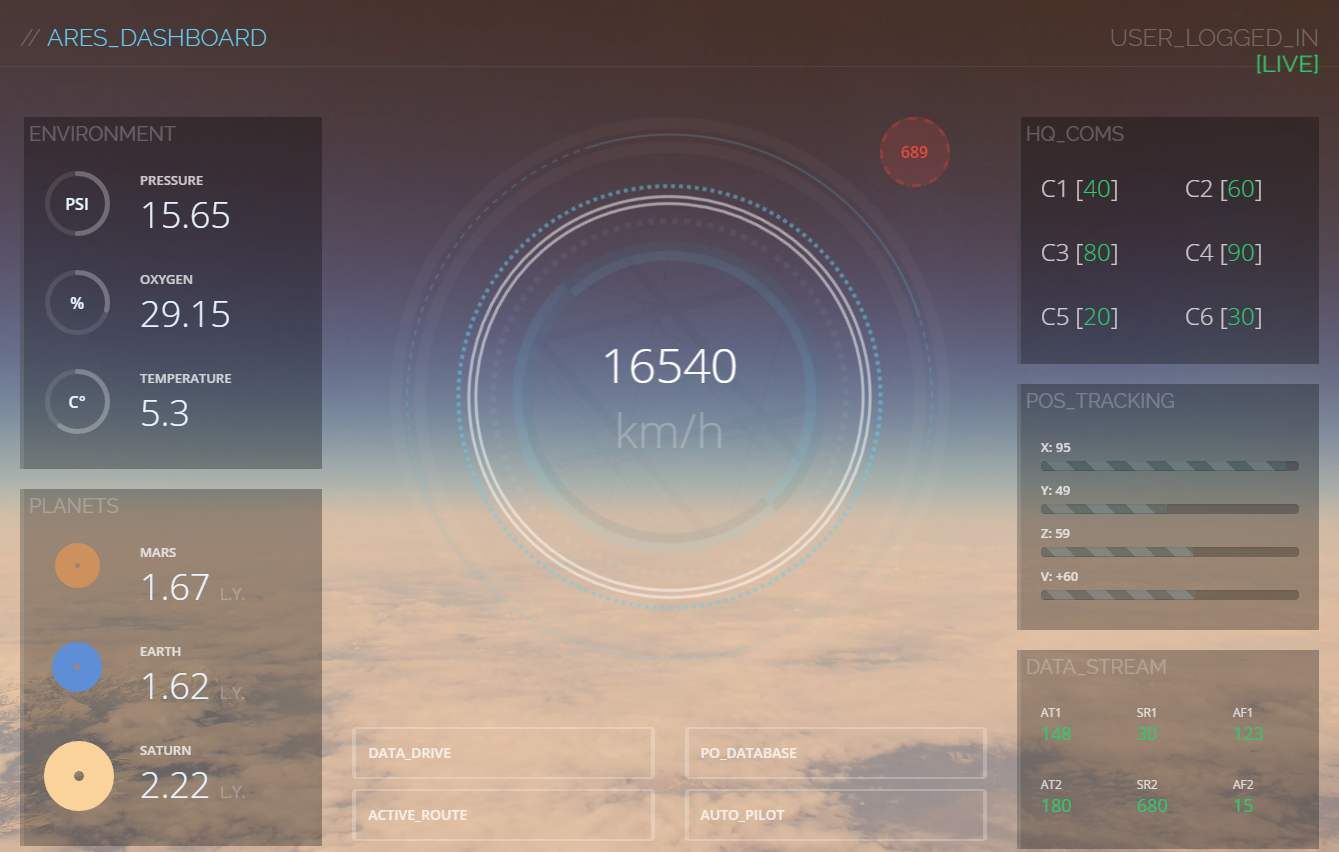Expand the HQ_COMS panel
Image resolution: width=1339 pixels, height=852 pixels.
(x=1075, y=133)
